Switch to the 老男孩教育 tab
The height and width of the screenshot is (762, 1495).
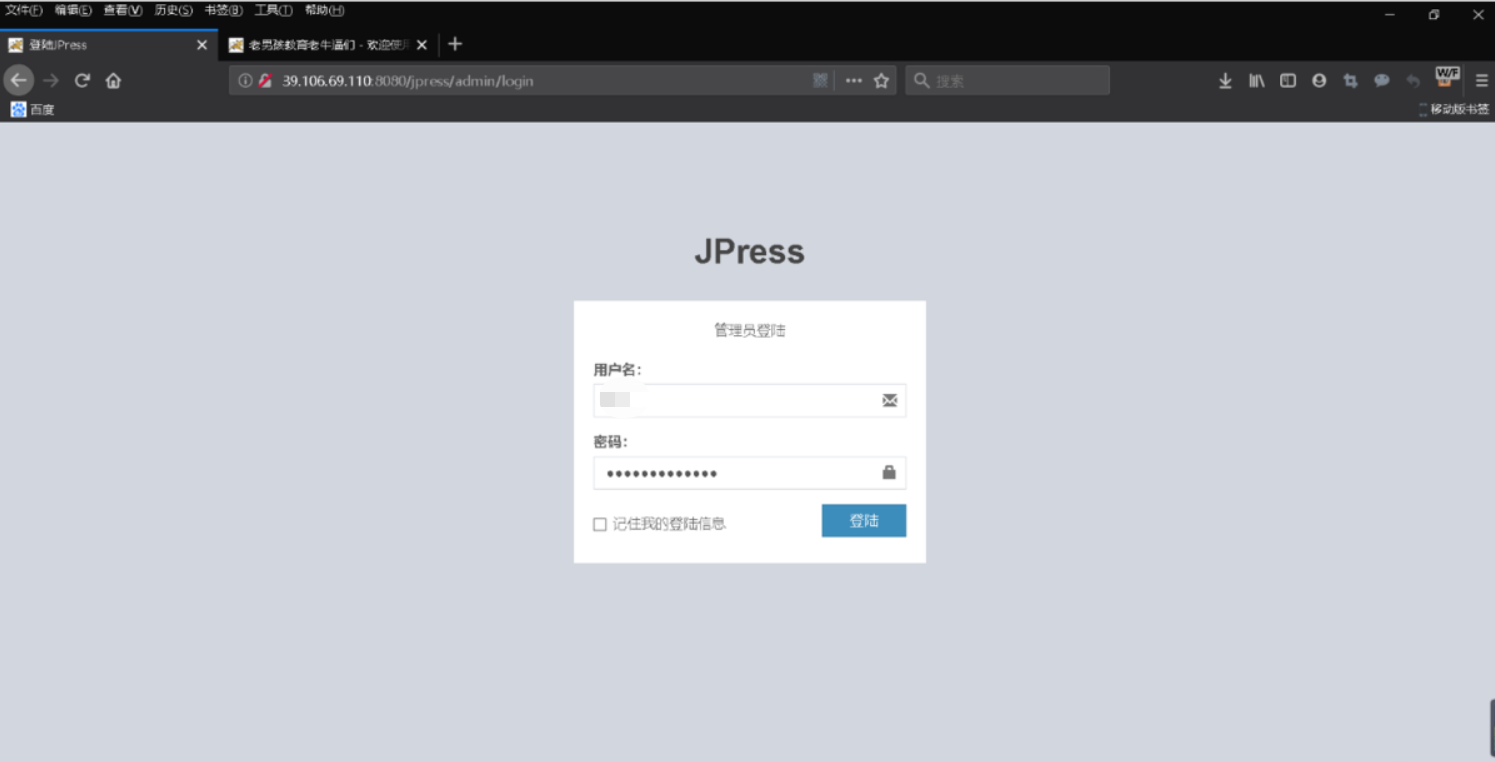tap(328, 45)
